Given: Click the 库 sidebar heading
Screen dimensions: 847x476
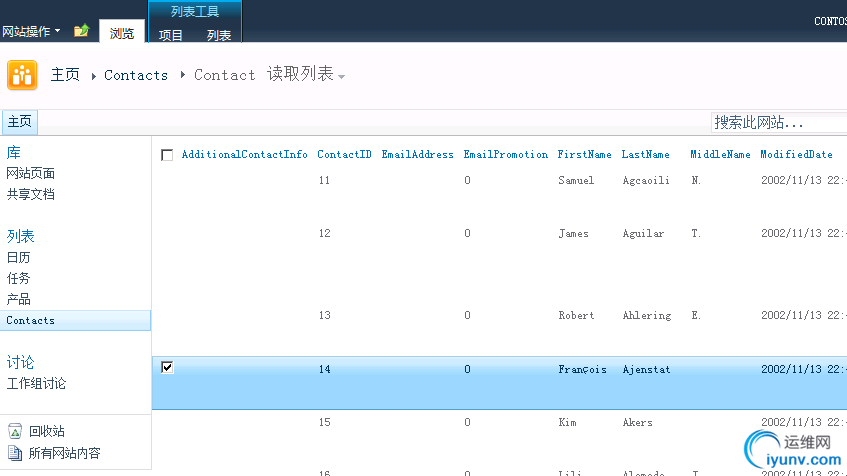Looking at the screenshot, I should pyautogui.click(x=14, y=152).
